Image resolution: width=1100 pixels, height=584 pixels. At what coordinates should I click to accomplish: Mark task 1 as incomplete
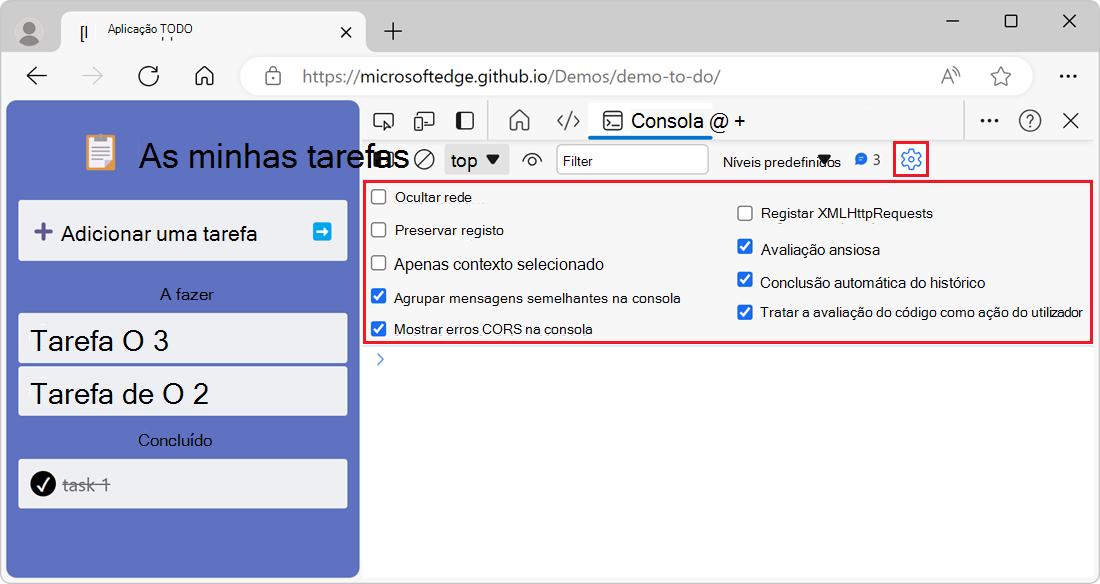[41, 483]
